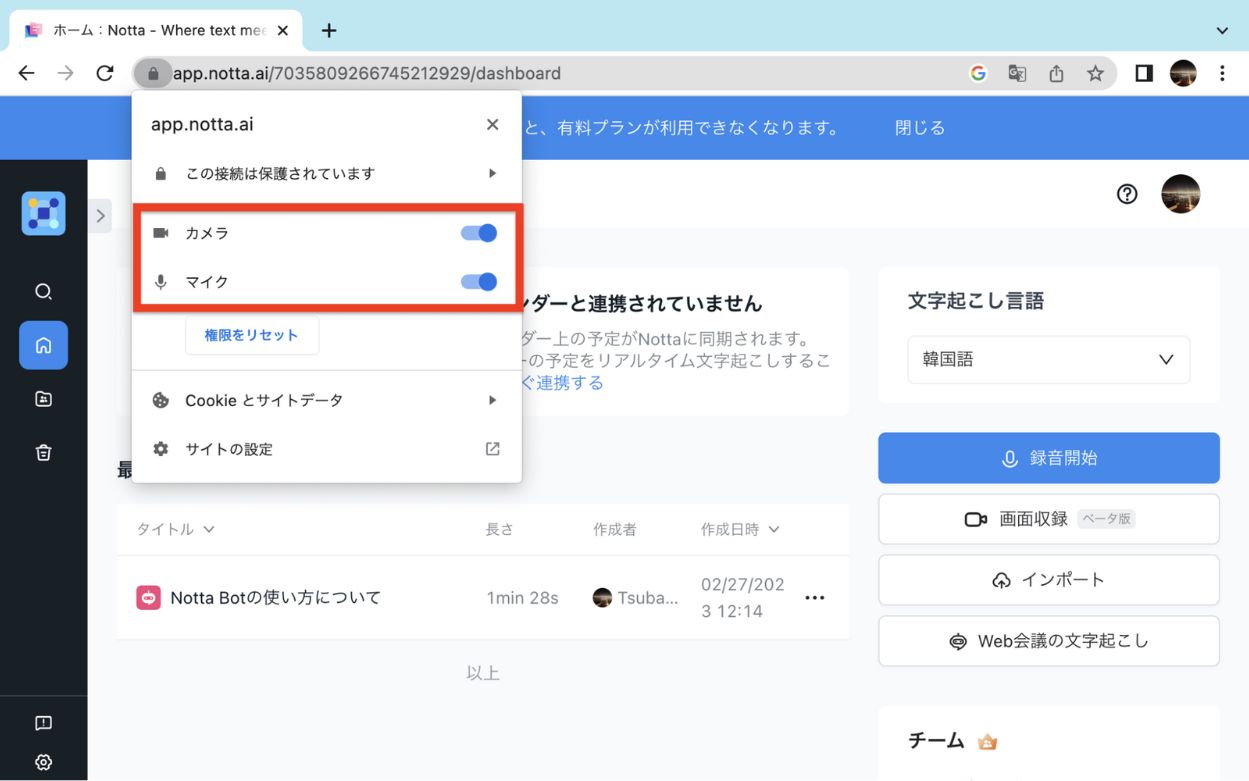Screen dimensions: 1249x781
Task: Click the help question mark icon
Action: click(1127, 194)
